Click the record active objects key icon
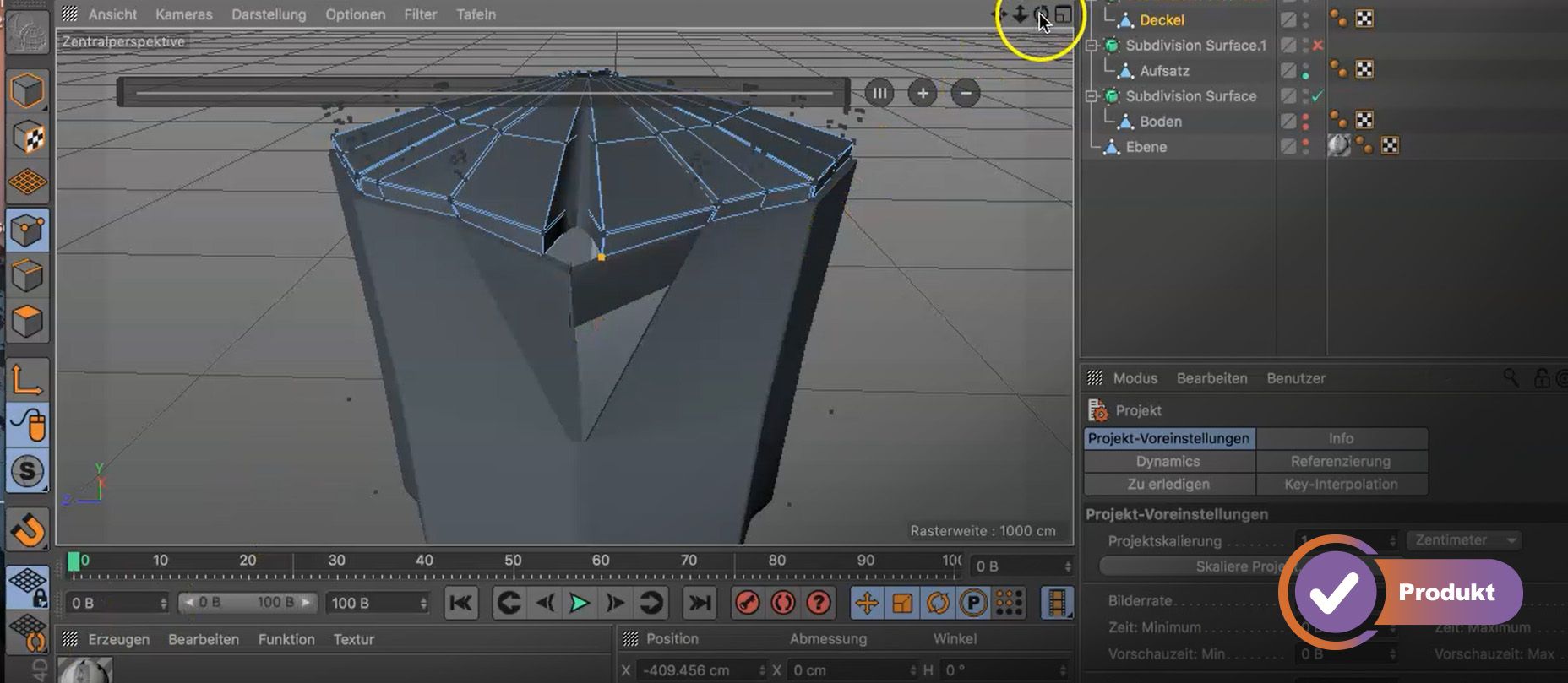Viewport: 1568px width, 683px height. (747, 603)
